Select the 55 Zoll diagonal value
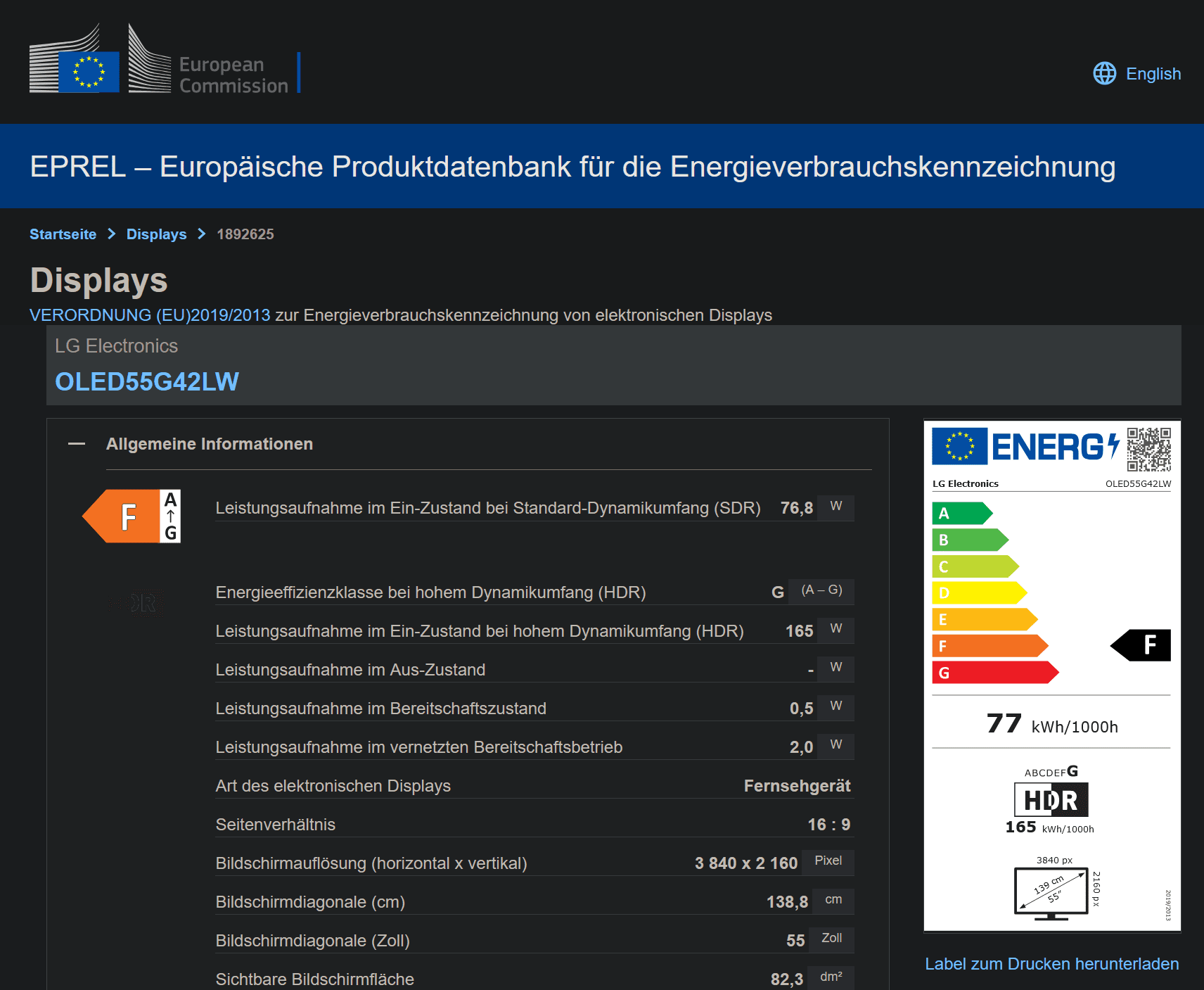1204x990 pixels. click(795, 941)
